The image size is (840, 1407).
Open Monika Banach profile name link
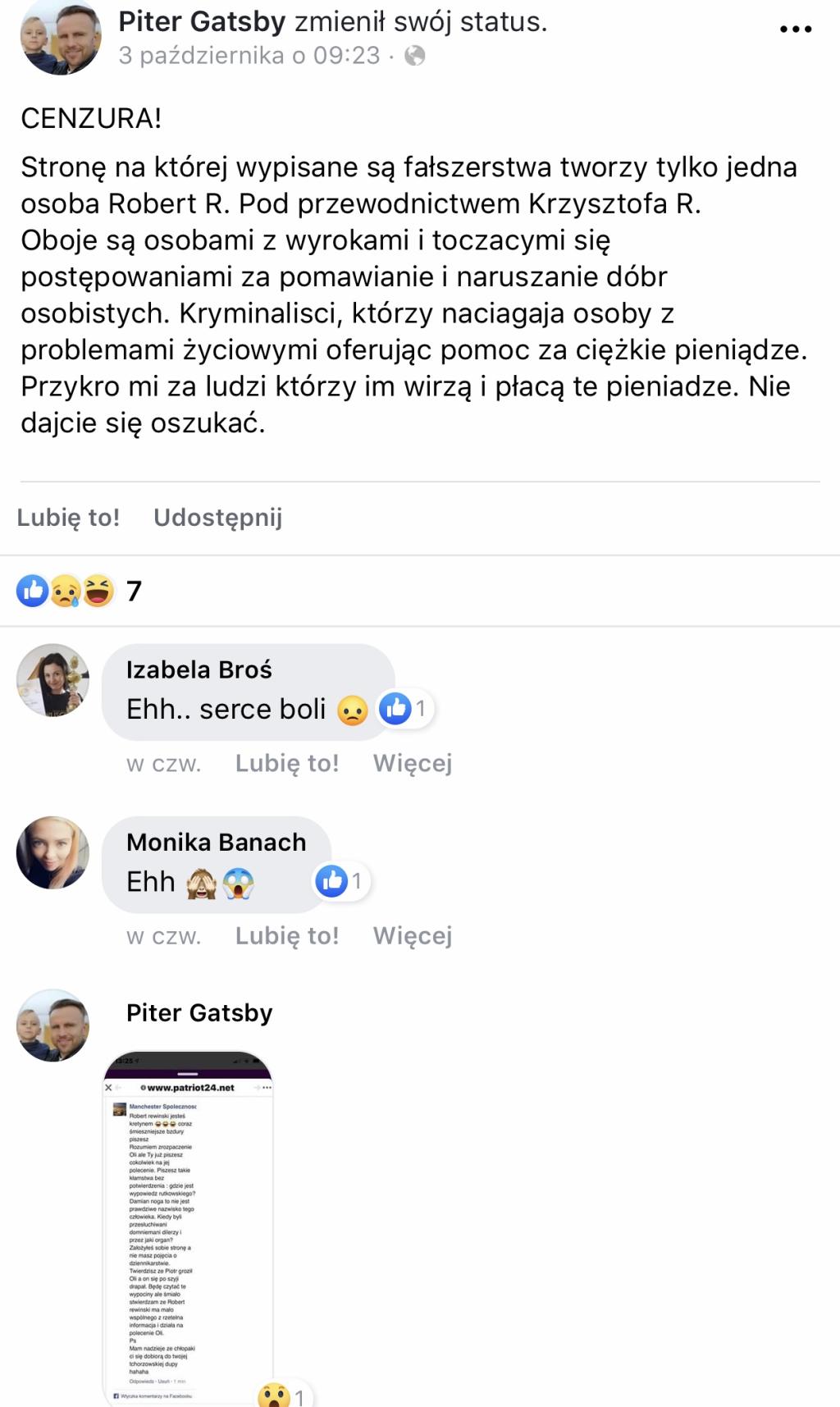coord(217,842)
